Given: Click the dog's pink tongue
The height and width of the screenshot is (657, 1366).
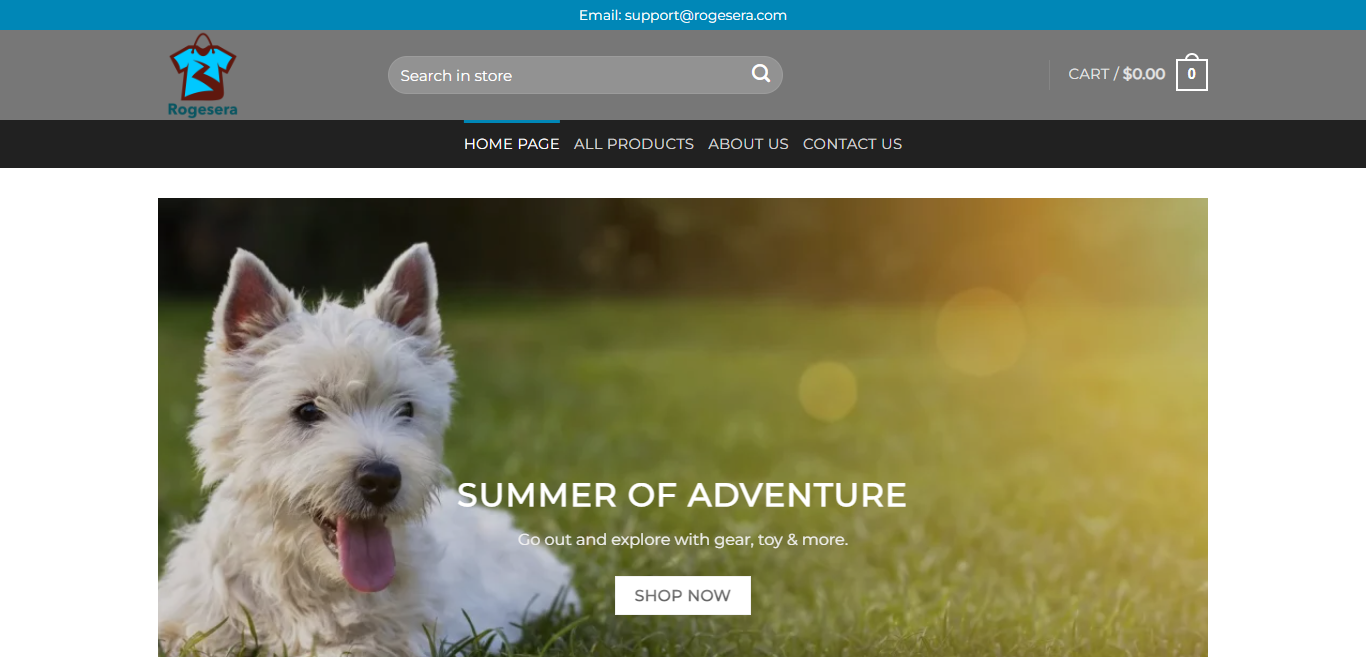Looking at the screenshot, I should coord(364,553).
